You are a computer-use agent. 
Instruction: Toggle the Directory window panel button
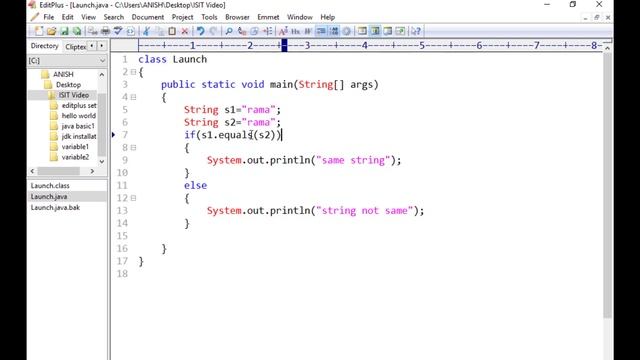[362, 31]
